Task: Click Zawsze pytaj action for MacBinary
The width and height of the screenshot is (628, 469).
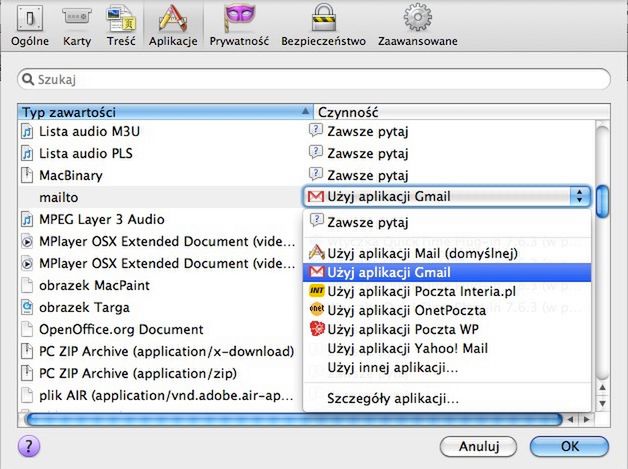Action: [x=367, y=175]
